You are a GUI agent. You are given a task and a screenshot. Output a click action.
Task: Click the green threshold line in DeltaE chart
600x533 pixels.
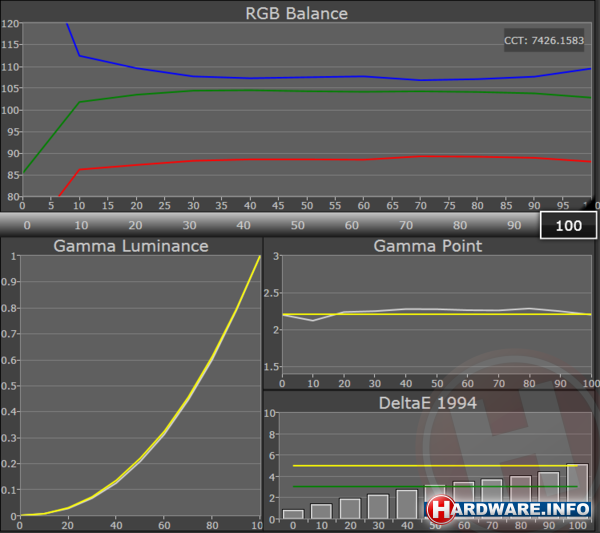pyautogui.click(x=435, y=486)
